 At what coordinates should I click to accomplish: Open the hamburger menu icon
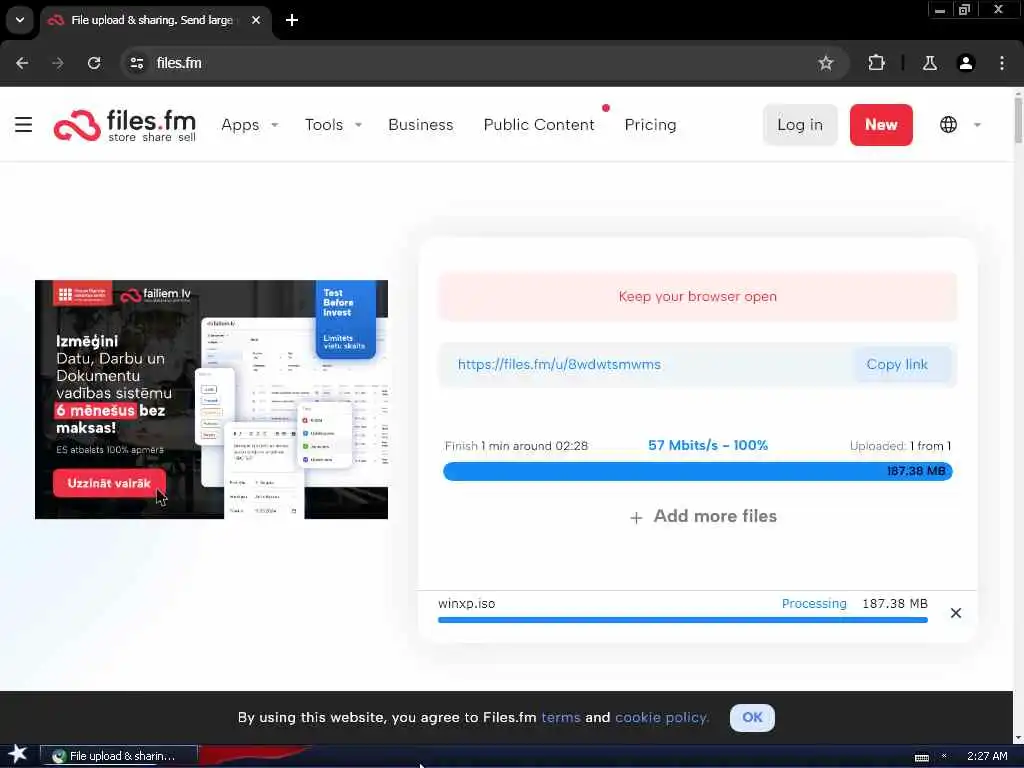24,124
